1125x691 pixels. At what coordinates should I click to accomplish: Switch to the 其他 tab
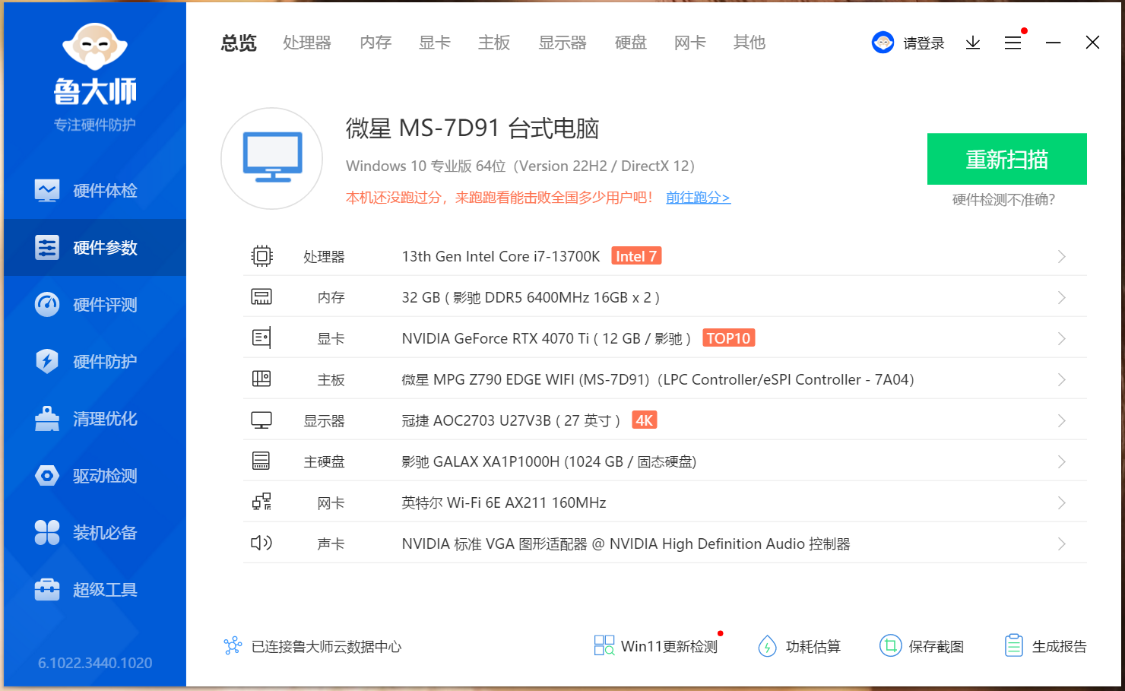749,43
